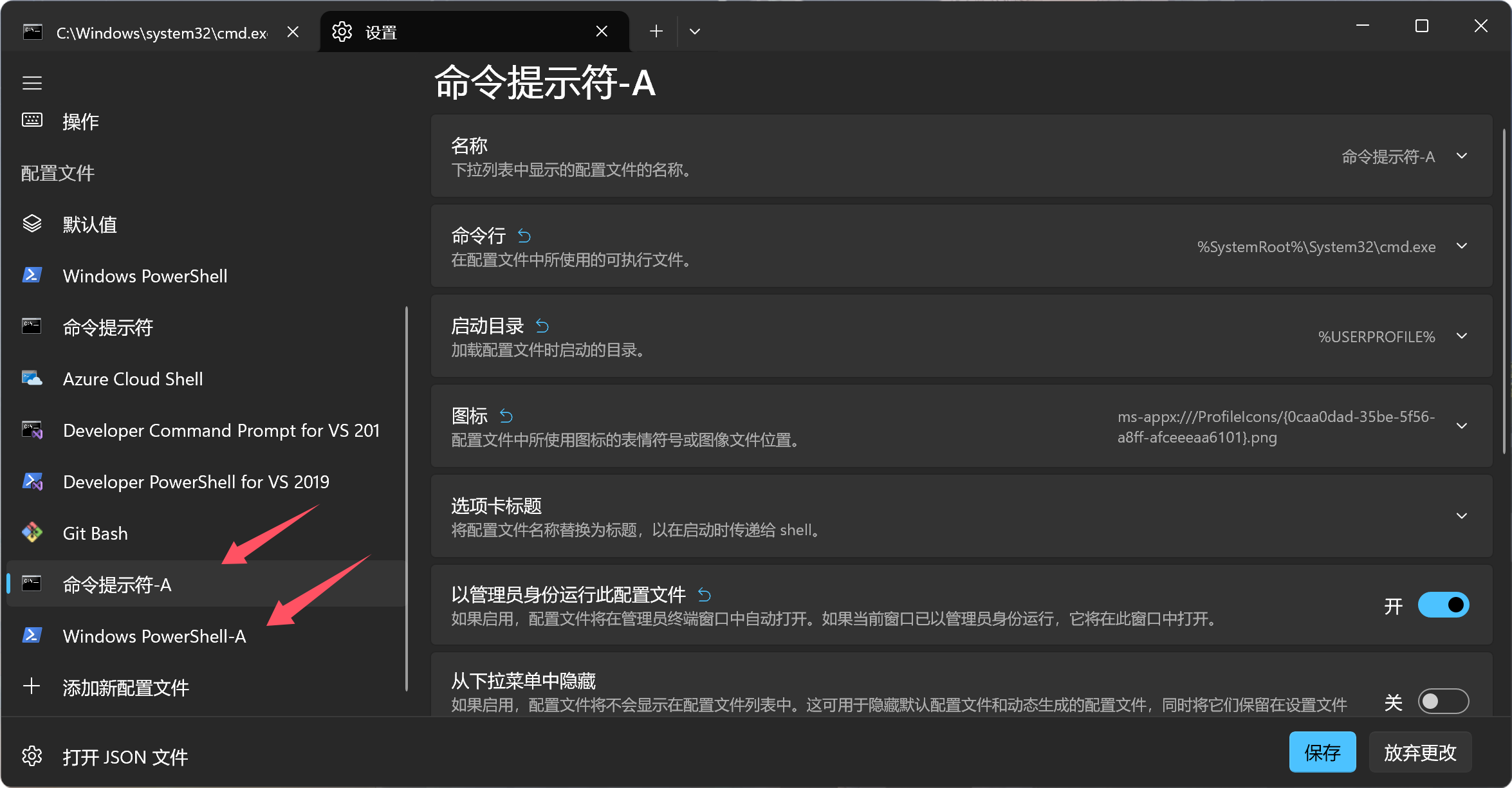This screenshot has width=1512, height=788.
Task: Click the Developer PowerShell VS 2019 icon
Action: [32, 481]
